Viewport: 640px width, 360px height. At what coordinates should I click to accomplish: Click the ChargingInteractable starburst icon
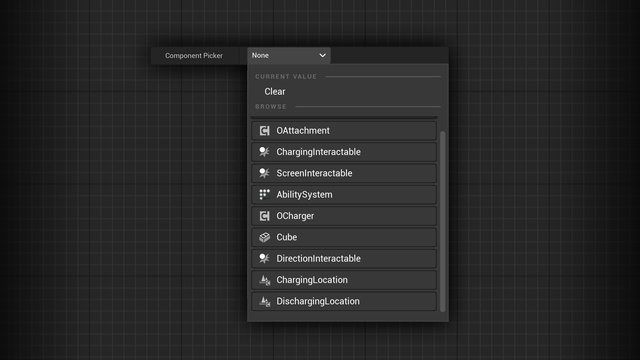tap(264, 152)
